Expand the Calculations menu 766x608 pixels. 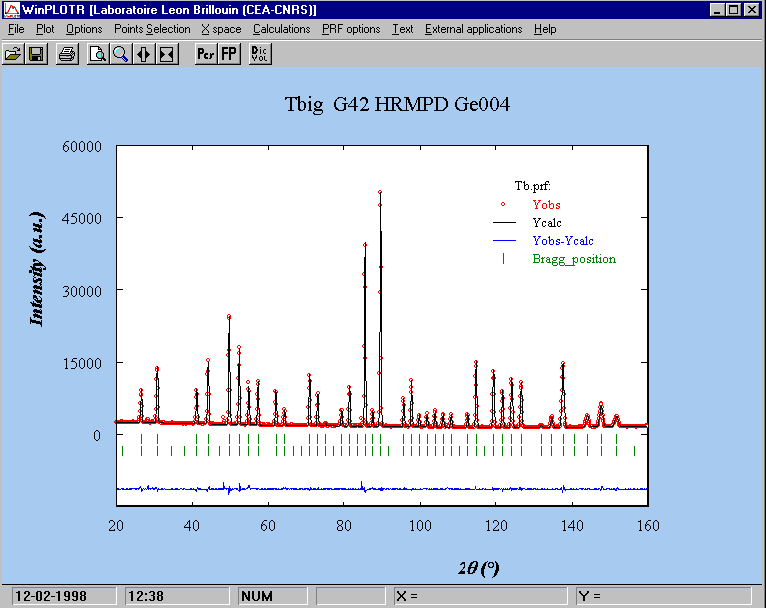(x=281, y=29)
